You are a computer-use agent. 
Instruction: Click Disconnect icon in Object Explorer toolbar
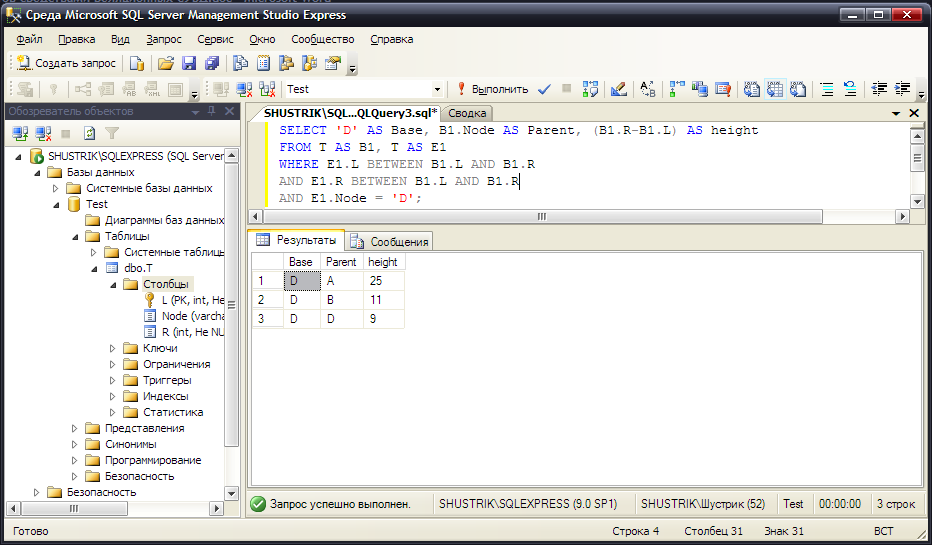point(43,133)
